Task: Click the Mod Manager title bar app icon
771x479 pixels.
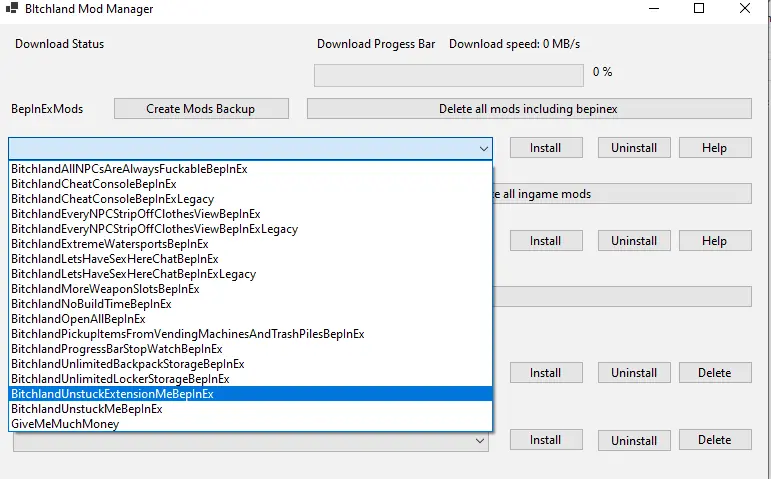Action: point(12,8)
